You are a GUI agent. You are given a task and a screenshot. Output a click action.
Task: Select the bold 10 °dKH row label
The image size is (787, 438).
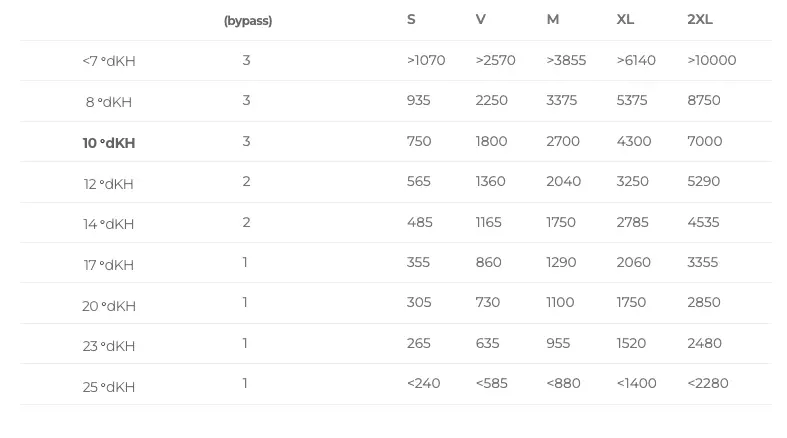(108, 143)
